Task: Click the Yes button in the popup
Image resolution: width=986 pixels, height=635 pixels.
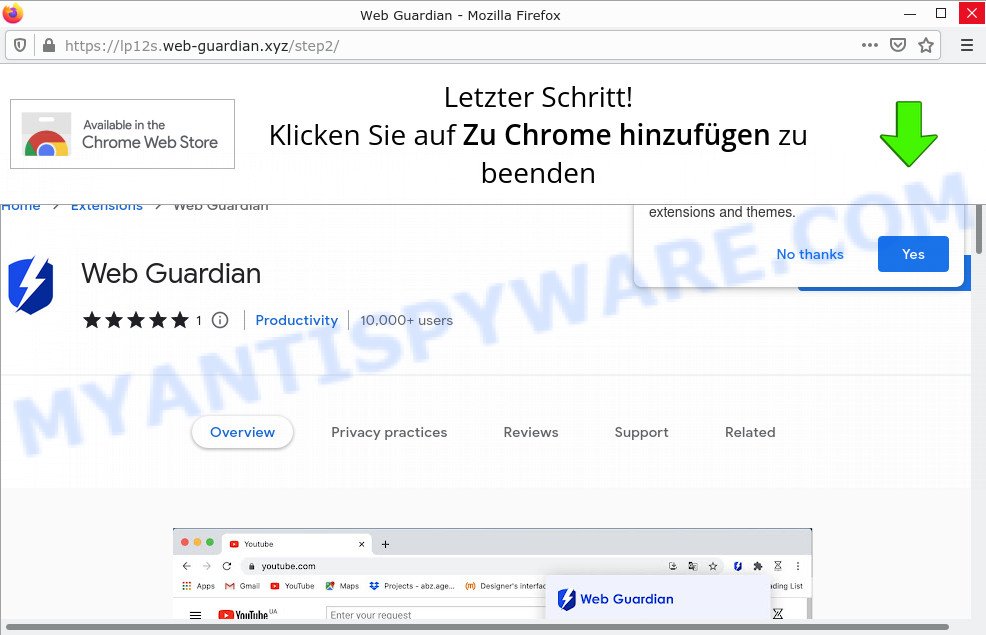Action: click(x=913, y=254)
